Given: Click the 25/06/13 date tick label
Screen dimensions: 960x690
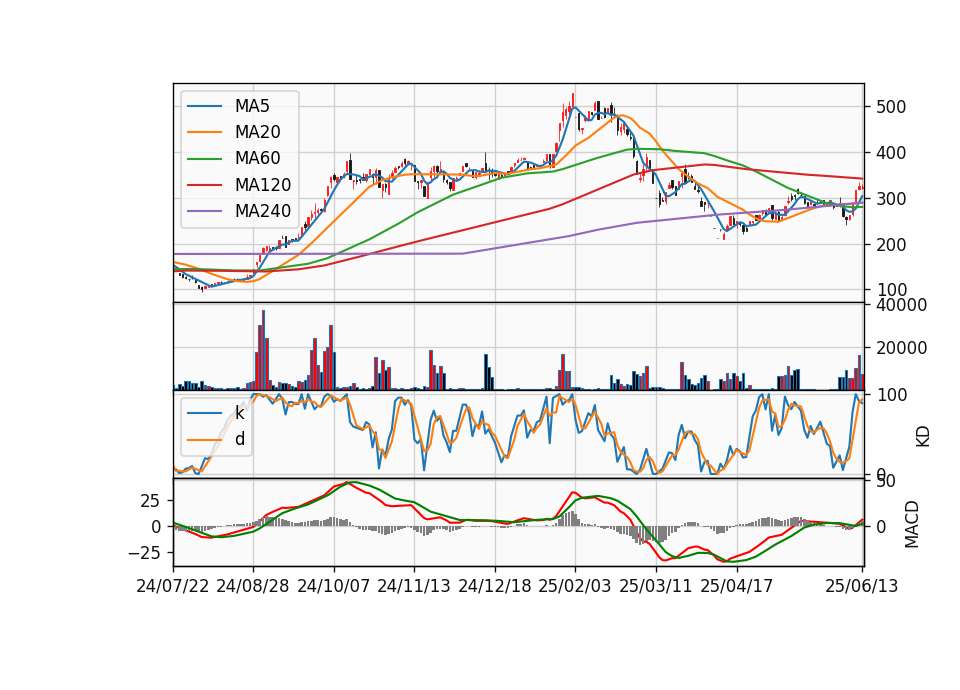Looking at the screenshot, I should pos(861,586).
